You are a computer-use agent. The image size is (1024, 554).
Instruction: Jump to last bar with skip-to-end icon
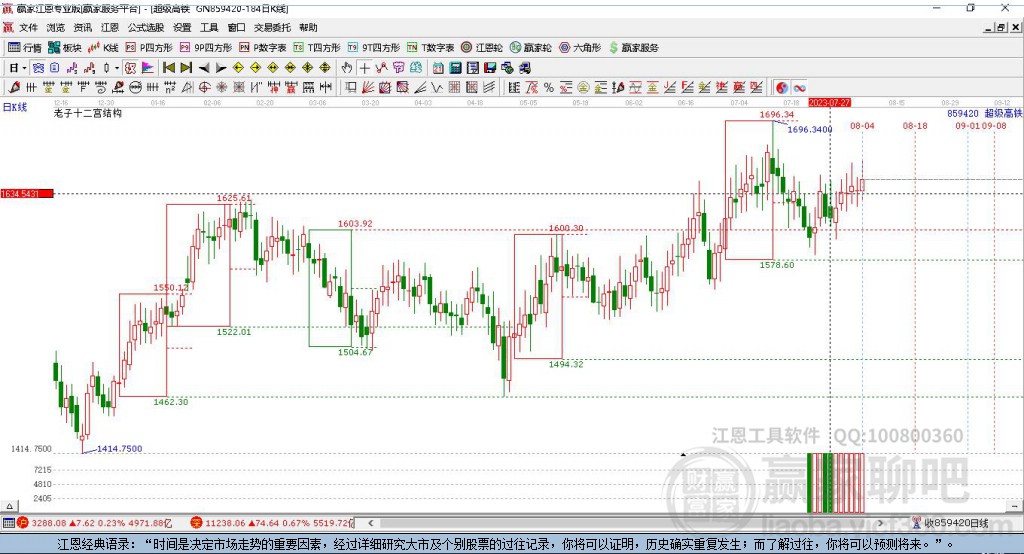click(186, 68)
